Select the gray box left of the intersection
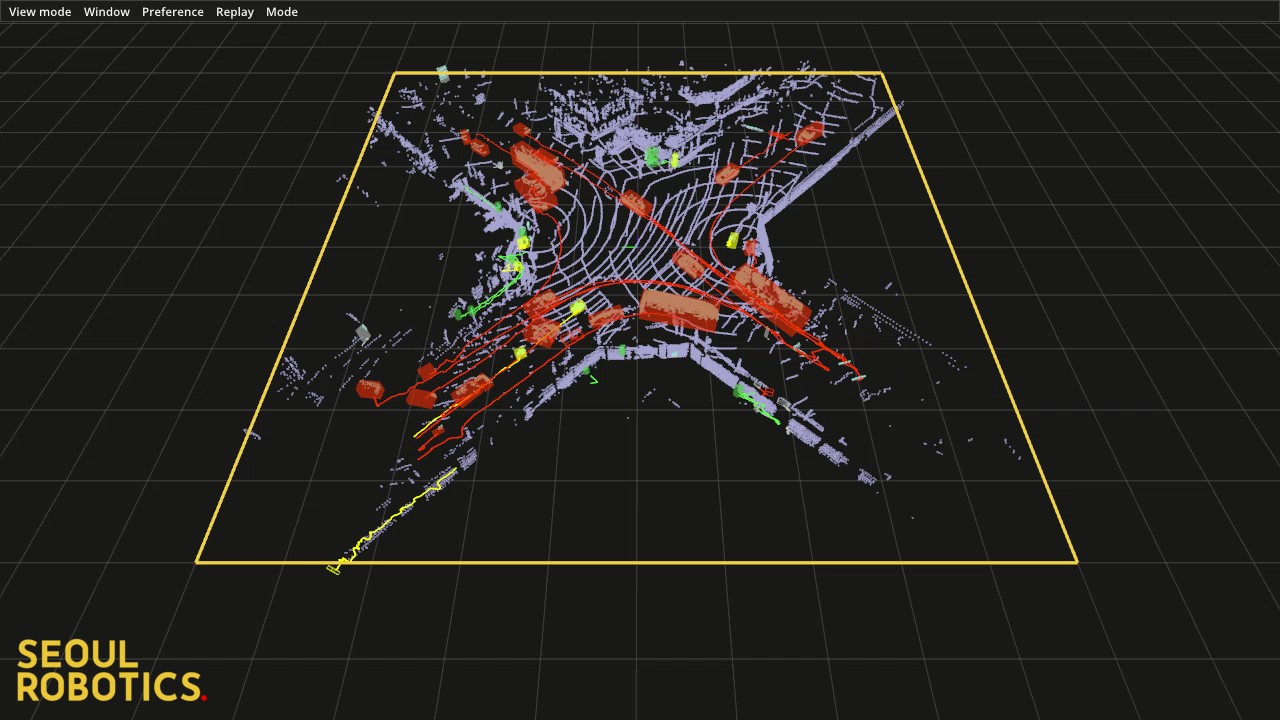This screenshot has height=720, width=1280. pos(362,333)
